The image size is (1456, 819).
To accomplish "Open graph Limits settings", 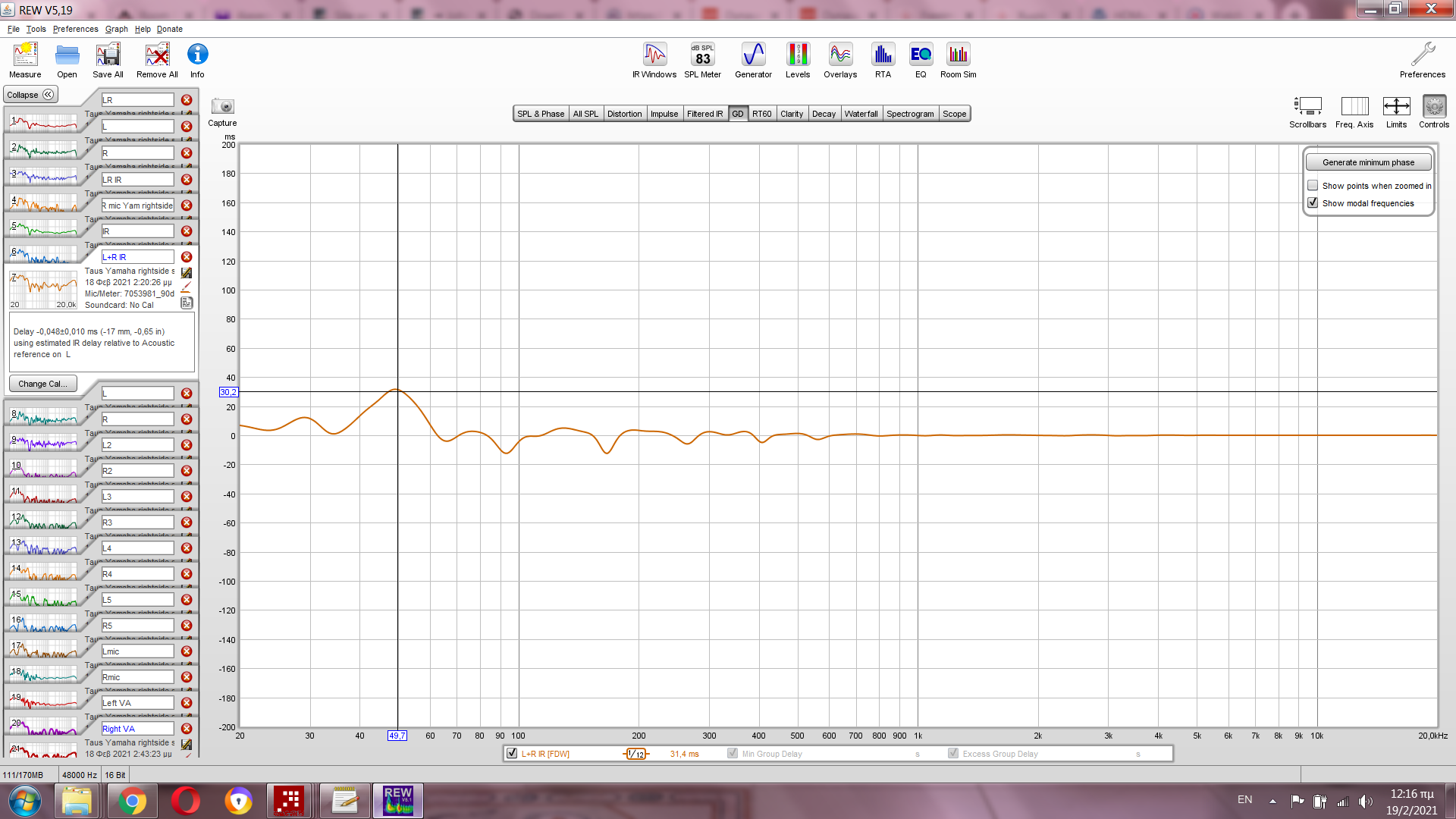I will [x=1396, y=107].
